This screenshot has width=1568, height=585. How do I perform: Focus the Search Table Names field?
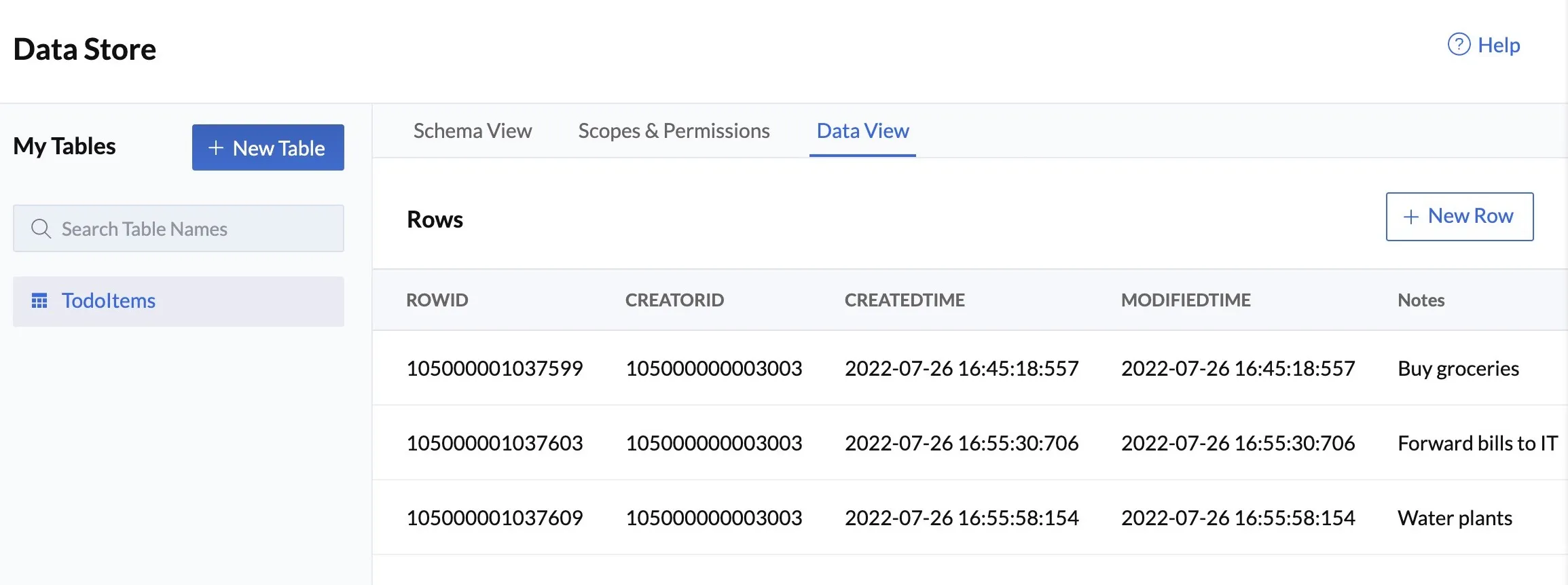point(179,228)
